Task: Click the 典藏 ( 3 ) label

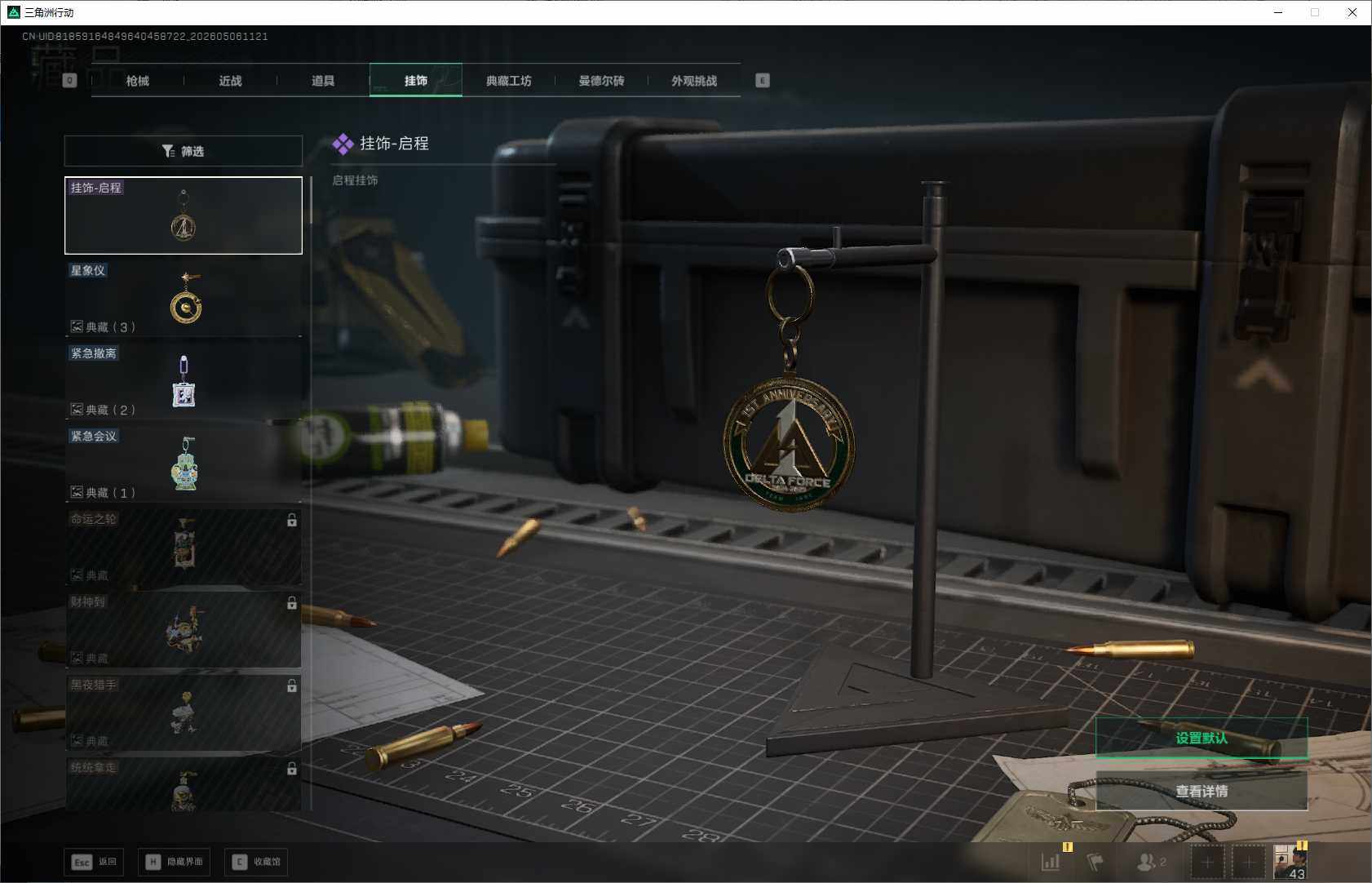Action: coord(111,326)
